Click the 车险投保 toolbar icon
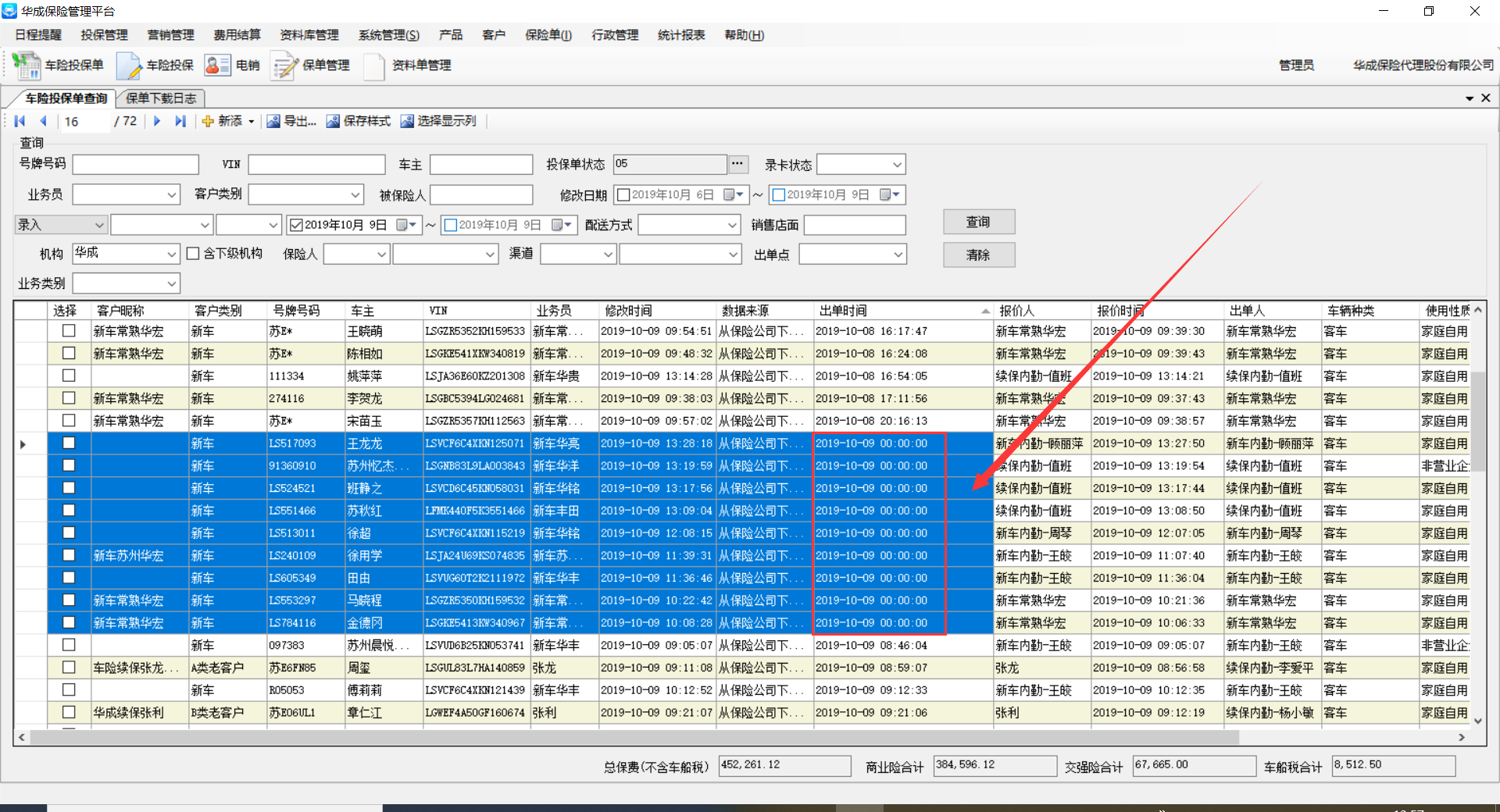The image size is (1500, 812). click(129, 66)
